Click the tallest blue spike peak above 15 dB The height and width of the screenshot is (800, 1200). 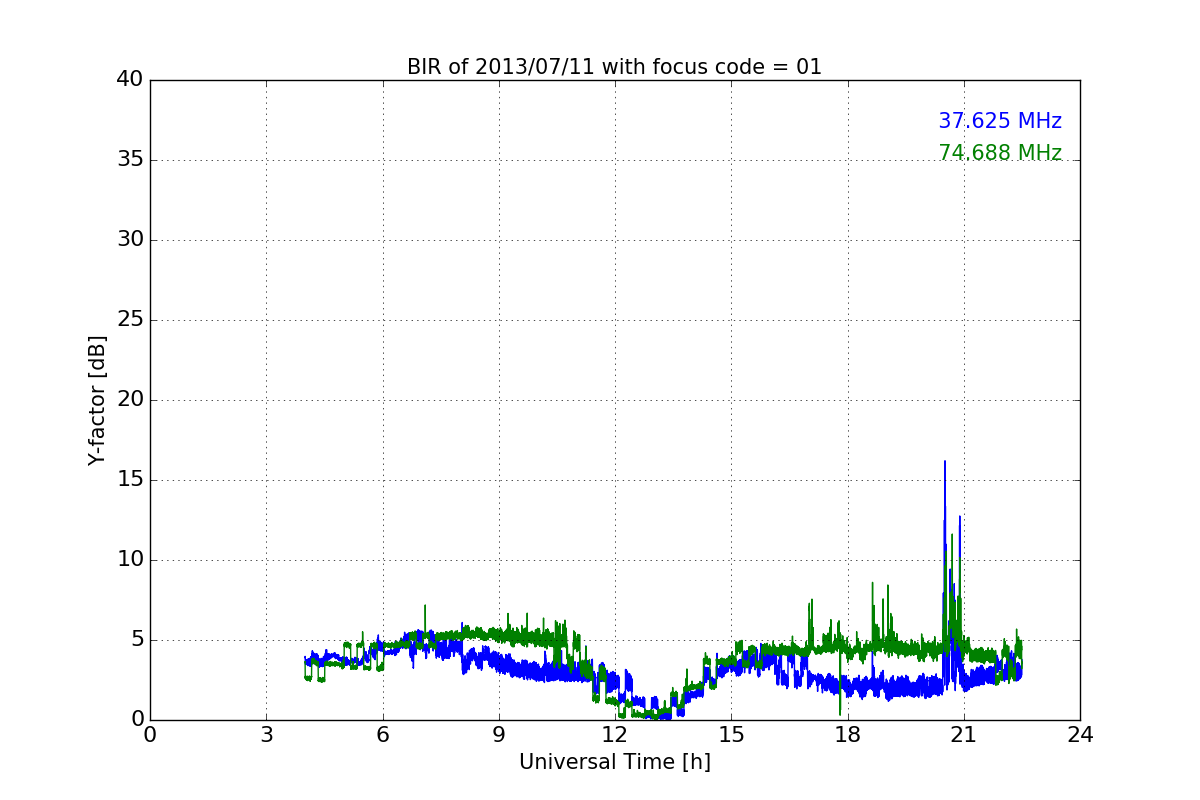tap(944, 462)
